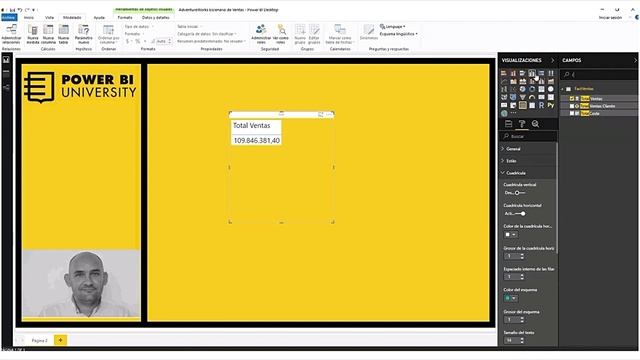Select the Donut chart visual
640x360 pixels.
point(532,89)
